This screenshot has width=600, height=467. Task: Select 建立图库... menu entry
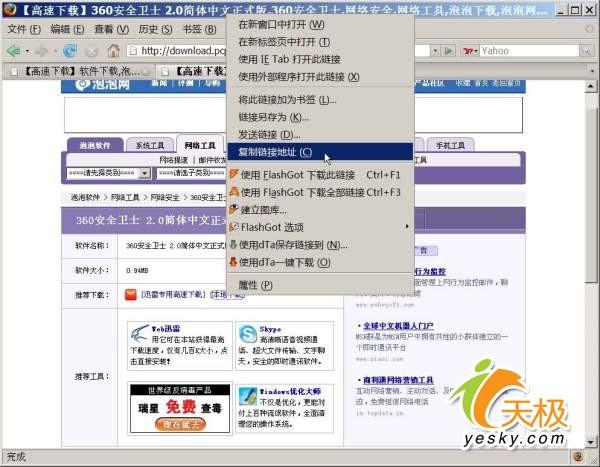320,210
